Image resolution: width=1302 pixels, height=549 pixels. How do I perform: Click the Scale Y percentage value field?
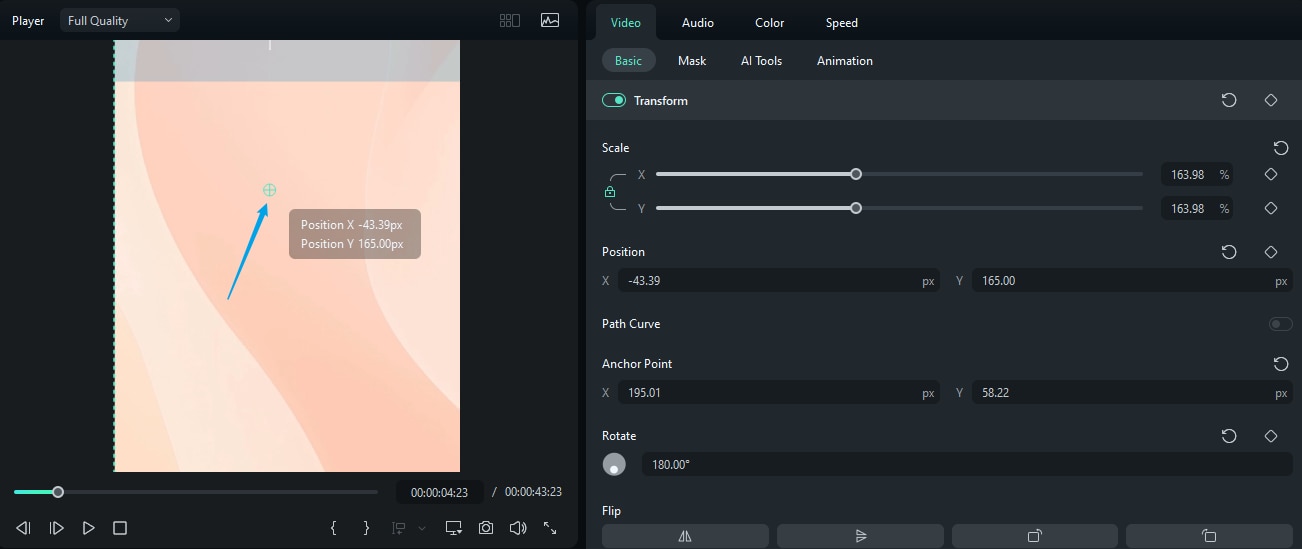1197,208
